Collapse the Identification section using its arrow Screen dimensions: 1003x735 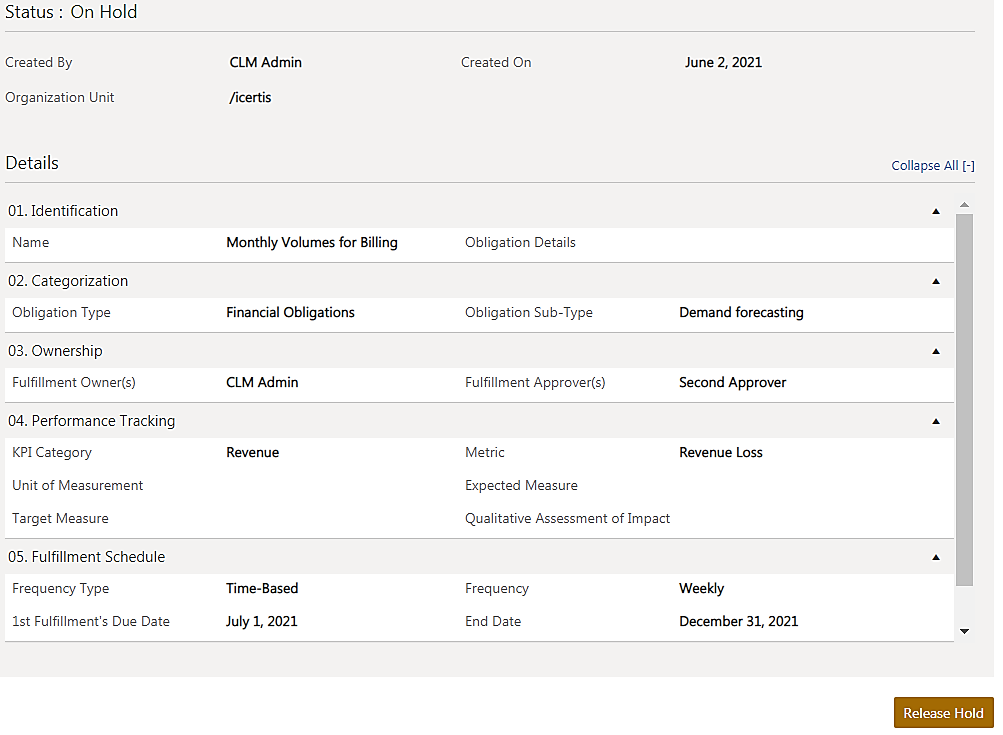936,211
